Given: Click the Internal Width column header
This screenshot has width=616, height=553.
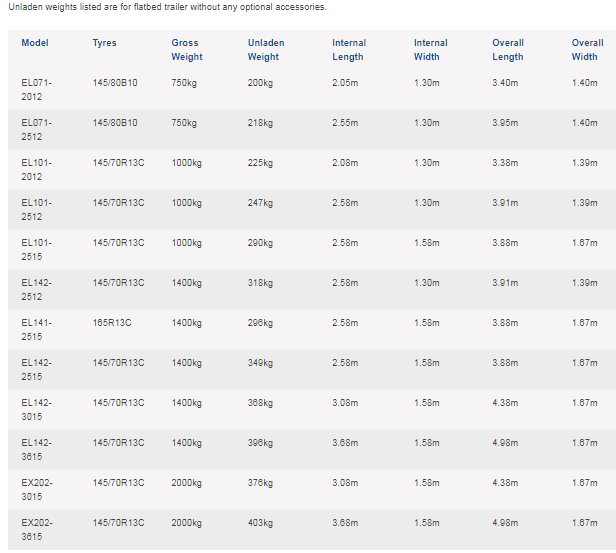Looking at the screenshot, I should (x=431, y=50).
